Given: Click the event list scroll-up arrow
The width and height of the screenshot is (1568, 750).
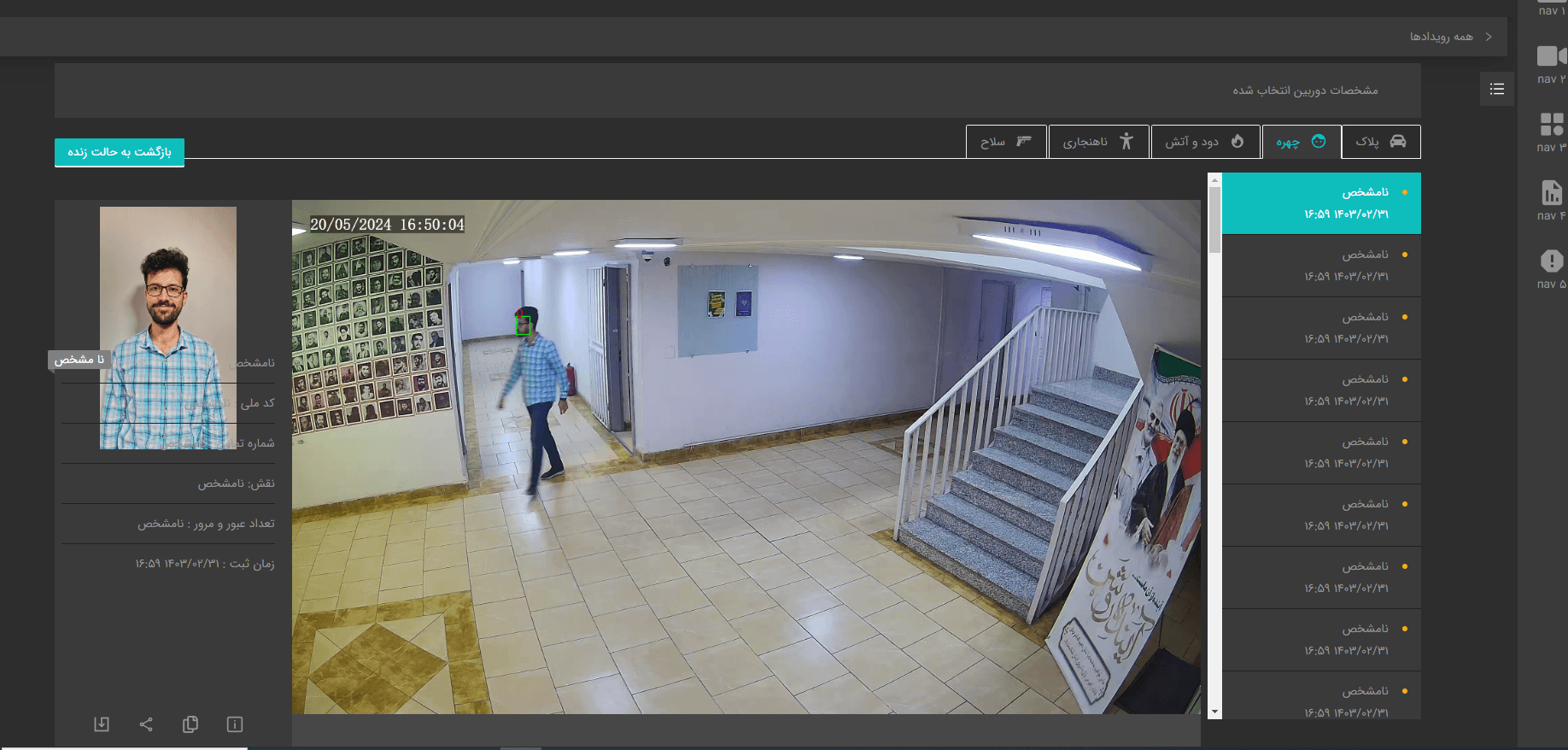Looking at the screenshot, I should click(1214, 179).
